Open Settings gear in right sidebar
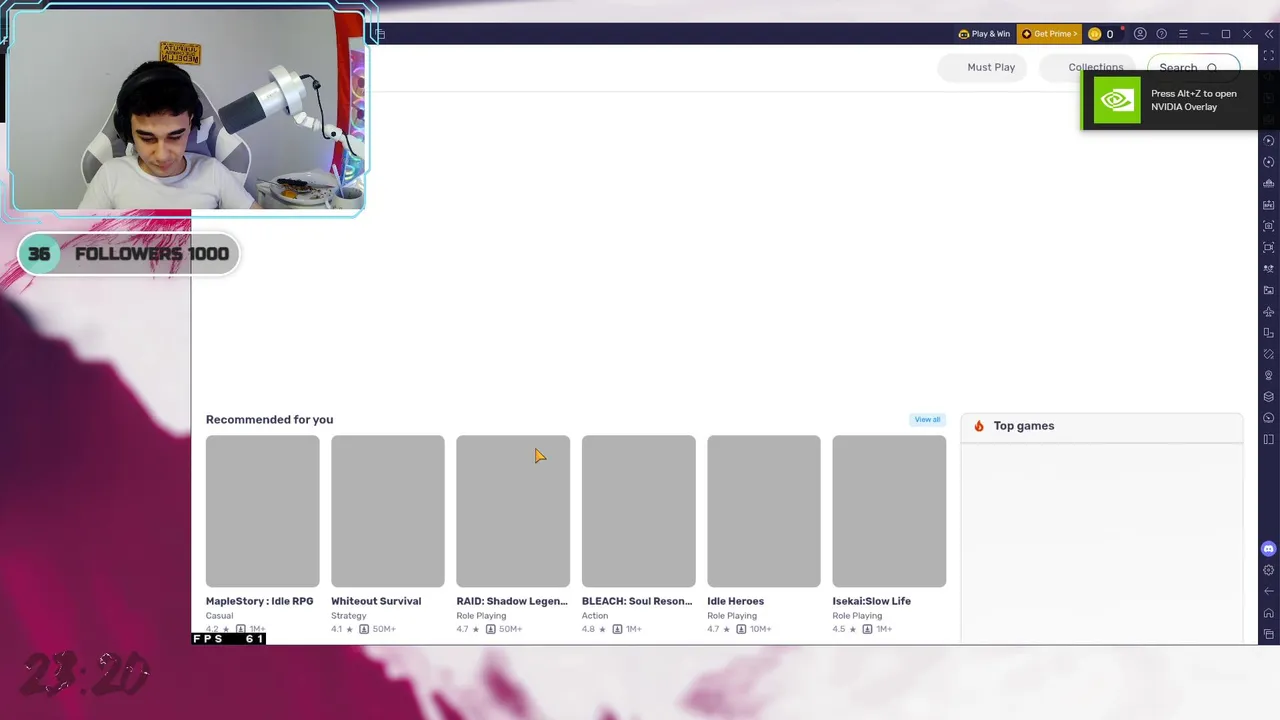The width and height of the screenshot is (1280, 720). click(x=1269, y=570)
